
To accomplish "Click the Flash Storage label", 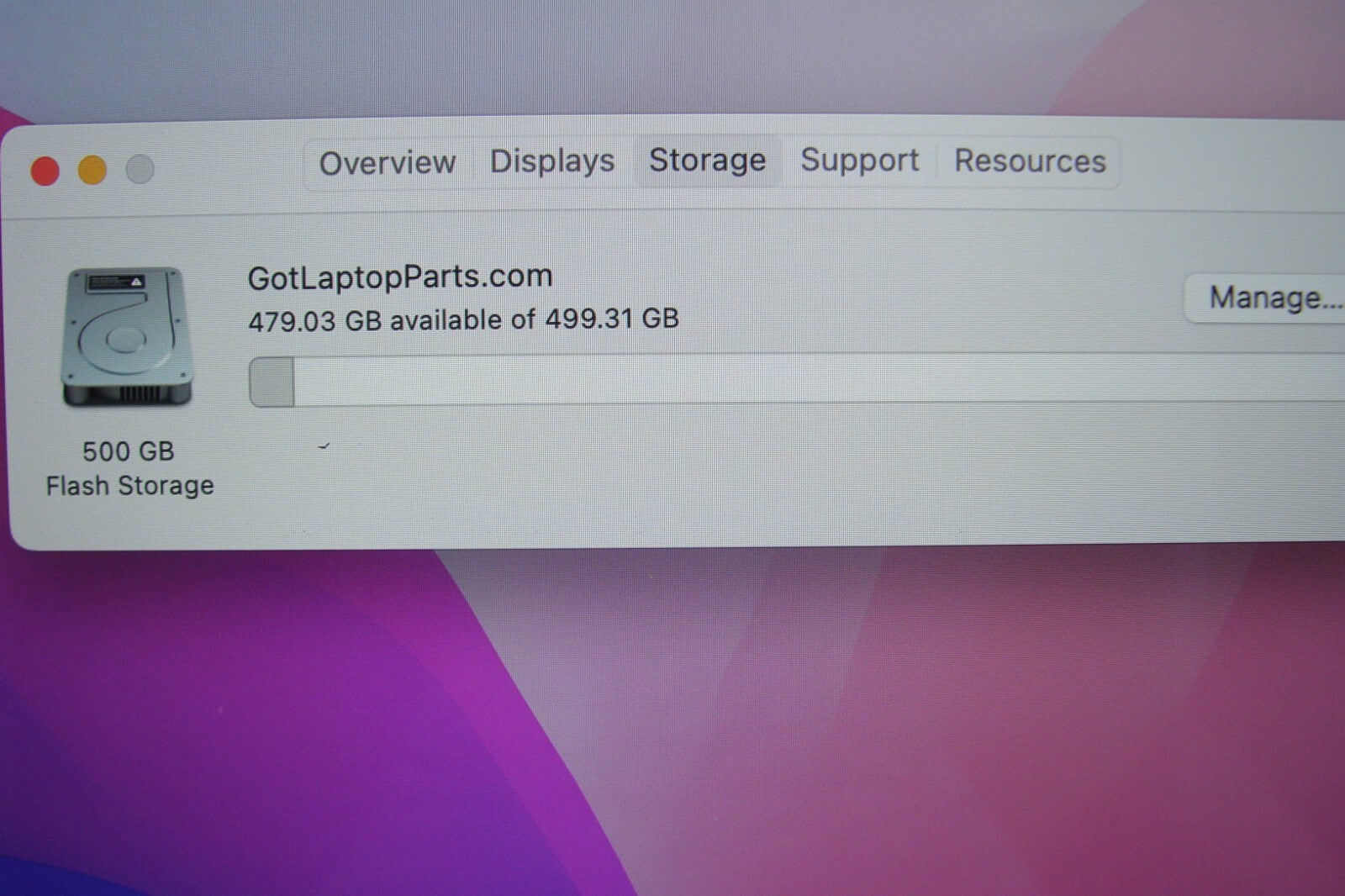I will (x=129, y=486).
